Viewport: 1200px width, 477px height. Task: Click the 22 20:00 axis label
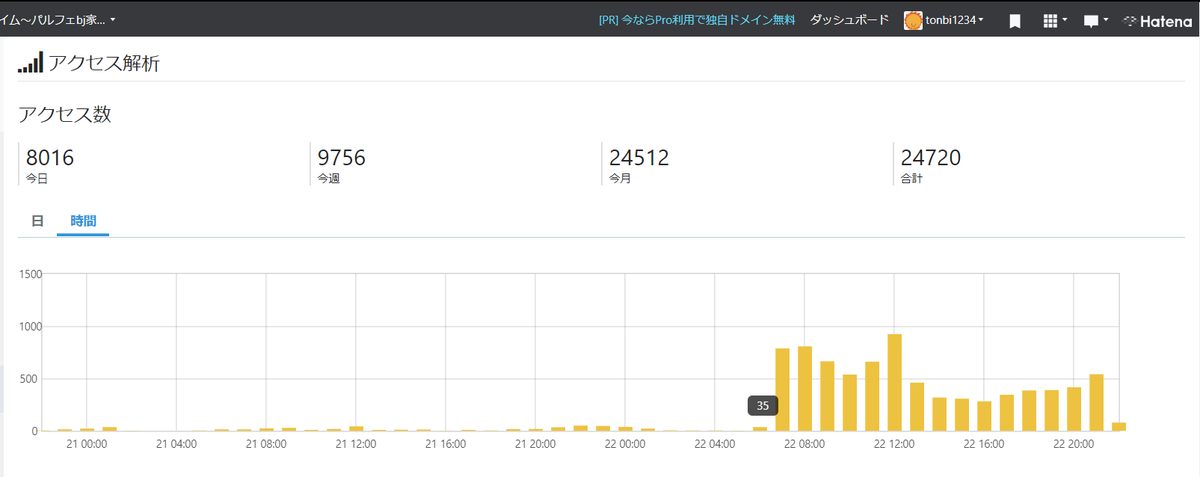(1073, 443)
